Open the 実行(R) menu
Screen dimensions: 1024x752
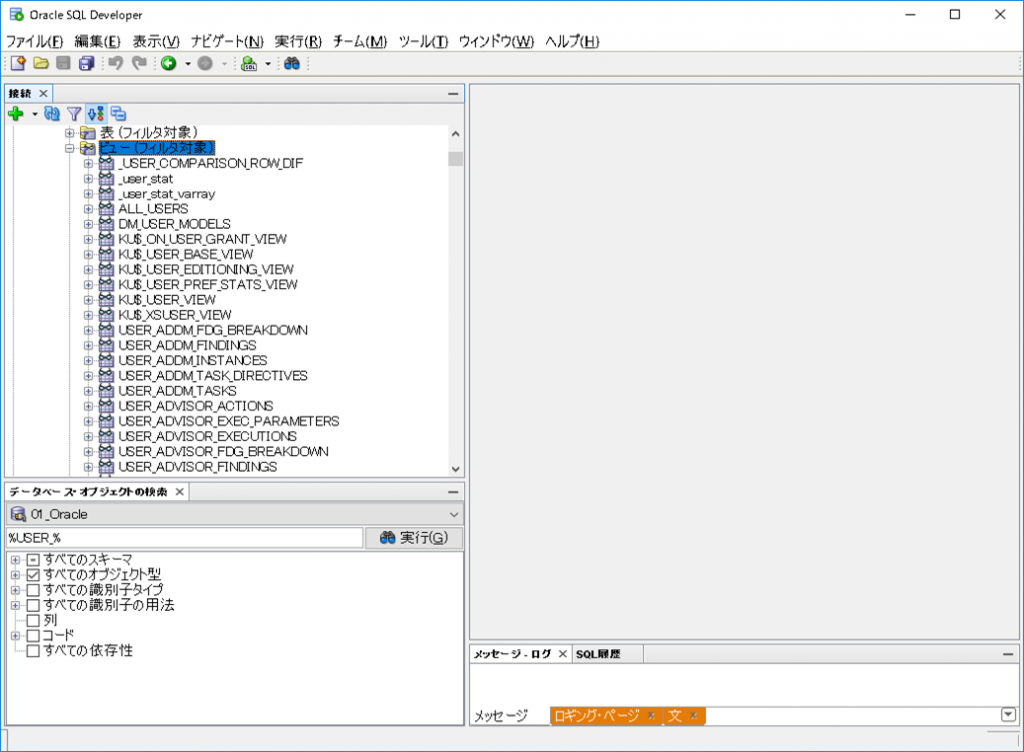click(x=298, y=42)
